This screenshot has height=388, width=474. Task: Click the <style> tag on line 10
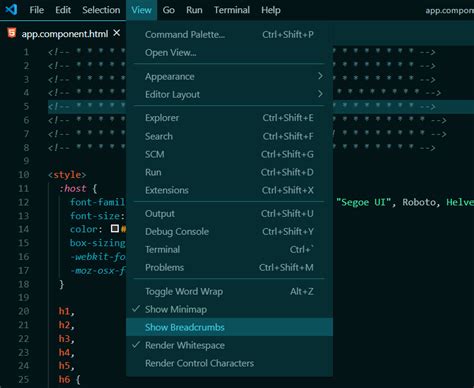tap(67, 175)
